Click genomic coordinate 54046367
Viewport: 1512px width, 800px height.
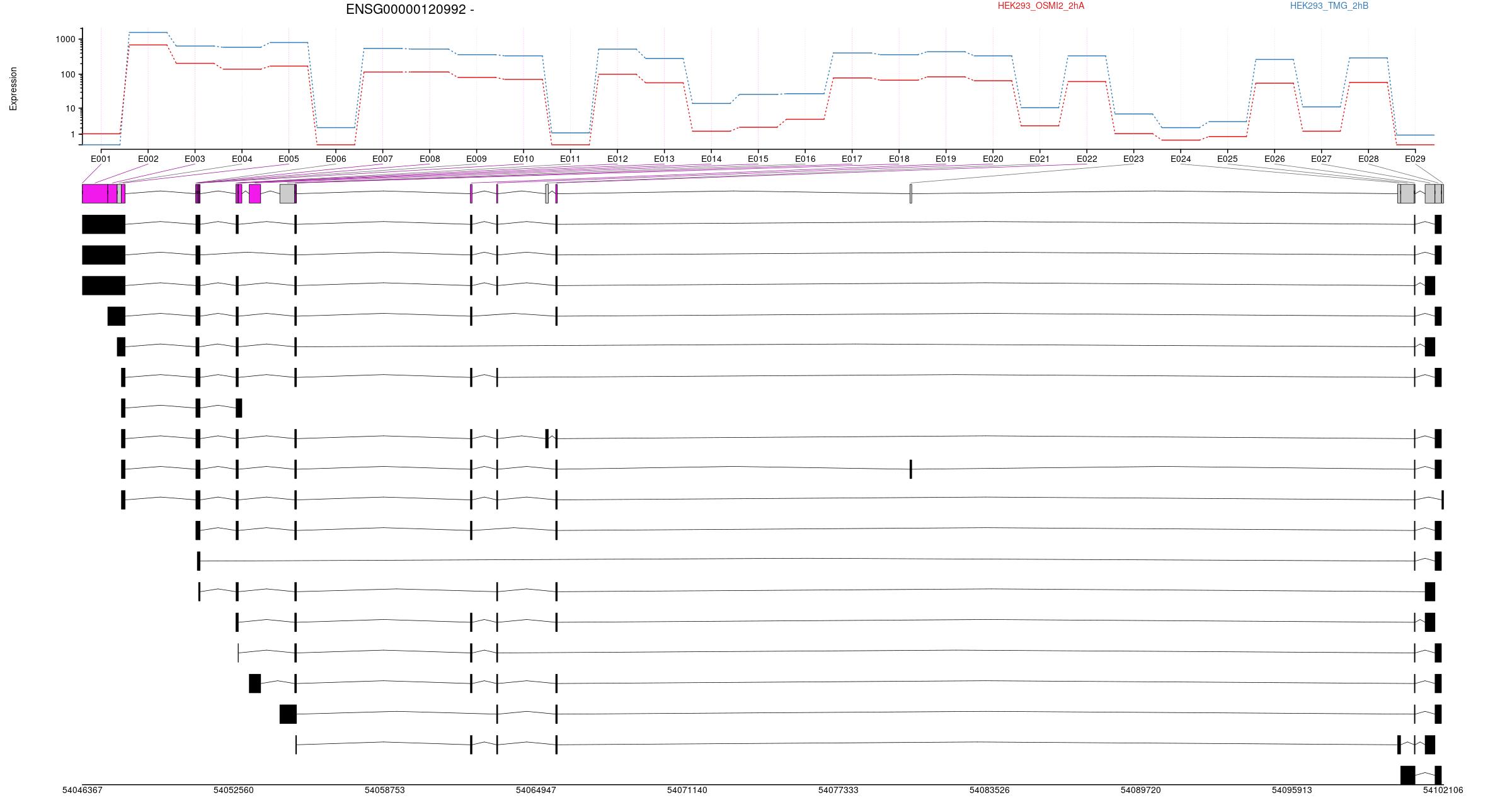(83, 790)
